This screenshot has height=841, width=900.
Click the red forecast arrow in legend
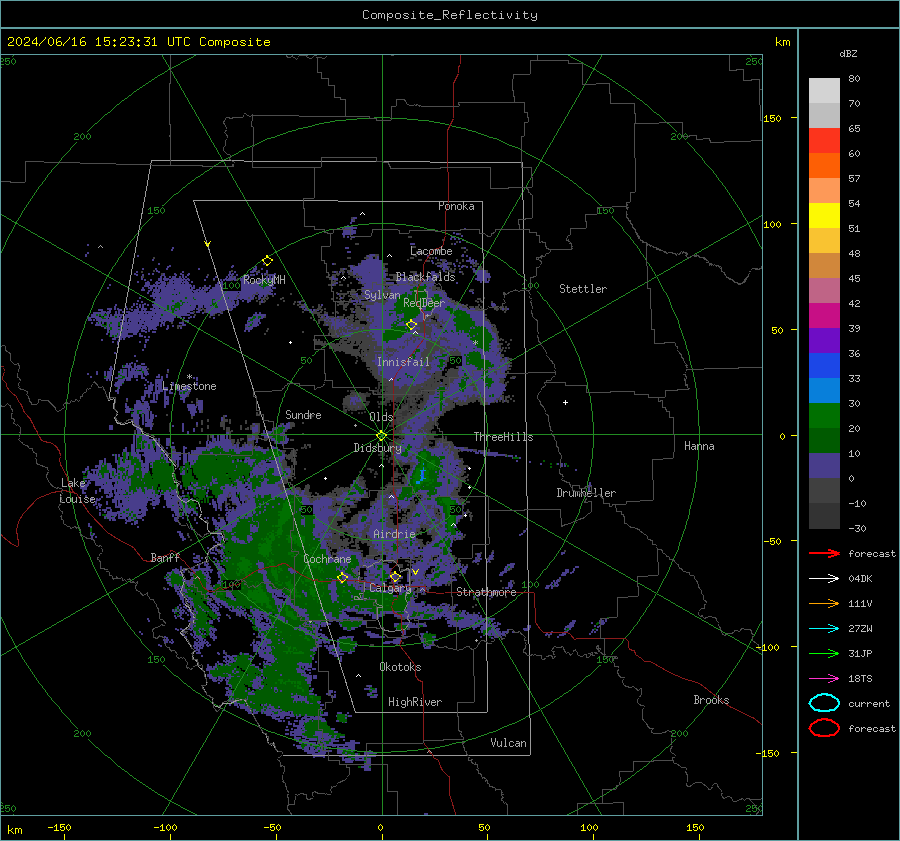824,553
